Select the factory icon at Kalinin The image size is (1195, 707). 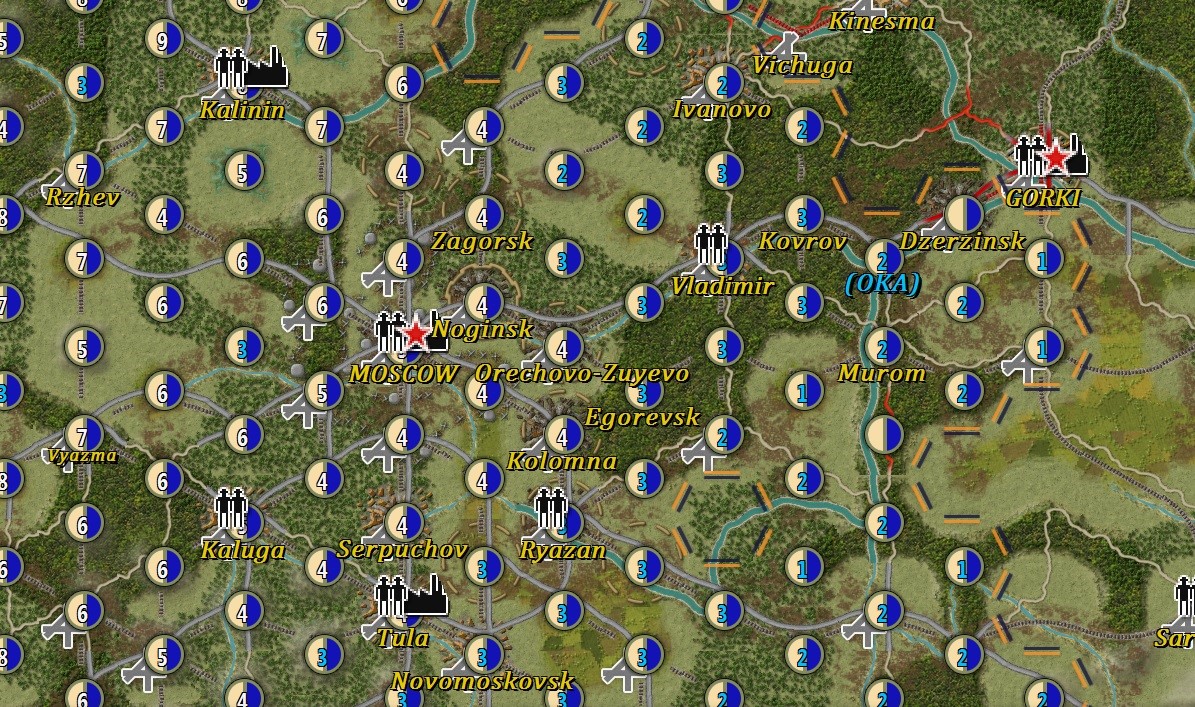[x=267, y=68]
